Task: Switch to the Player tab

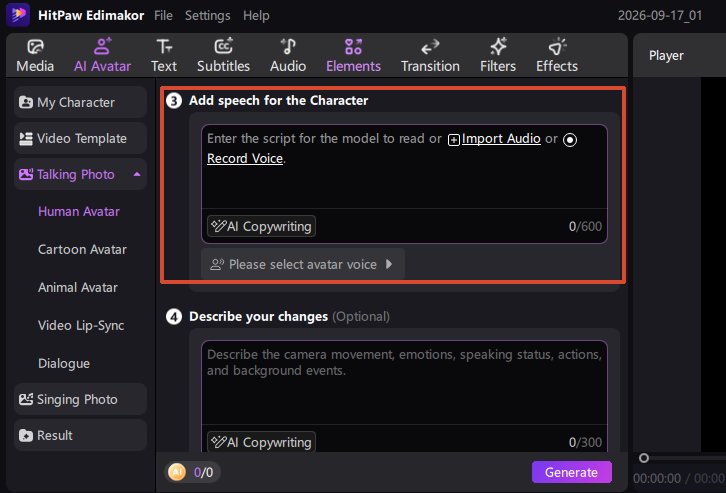Action: [666, 56]
